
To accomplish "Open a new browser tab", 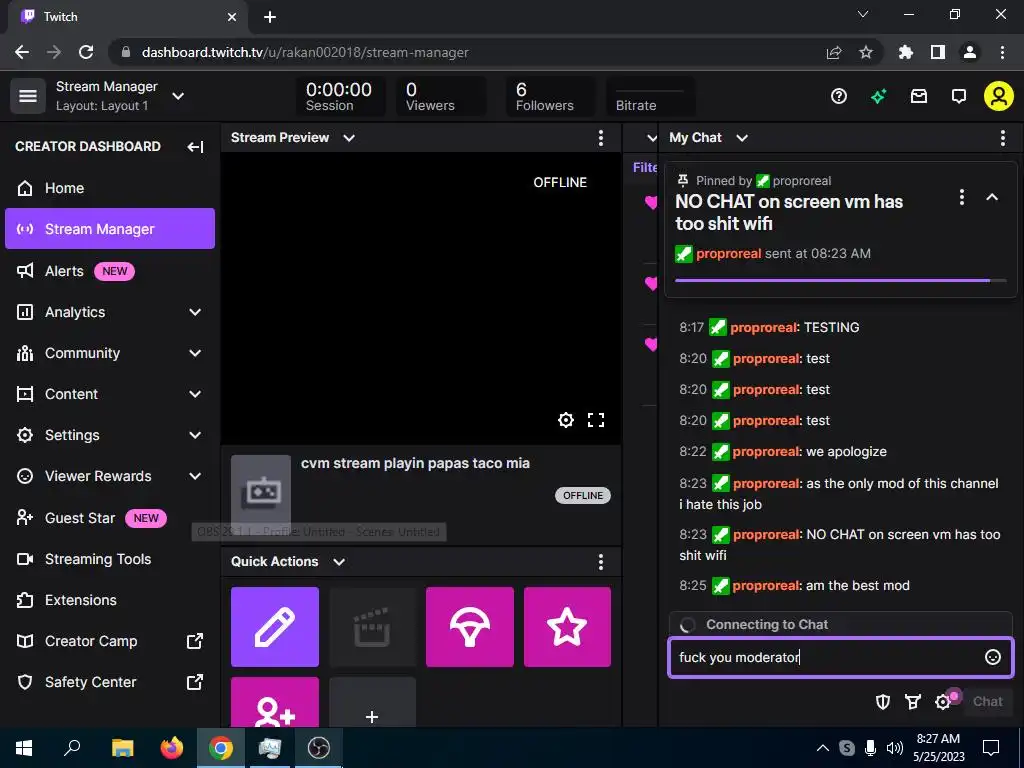I will [270, 17].
